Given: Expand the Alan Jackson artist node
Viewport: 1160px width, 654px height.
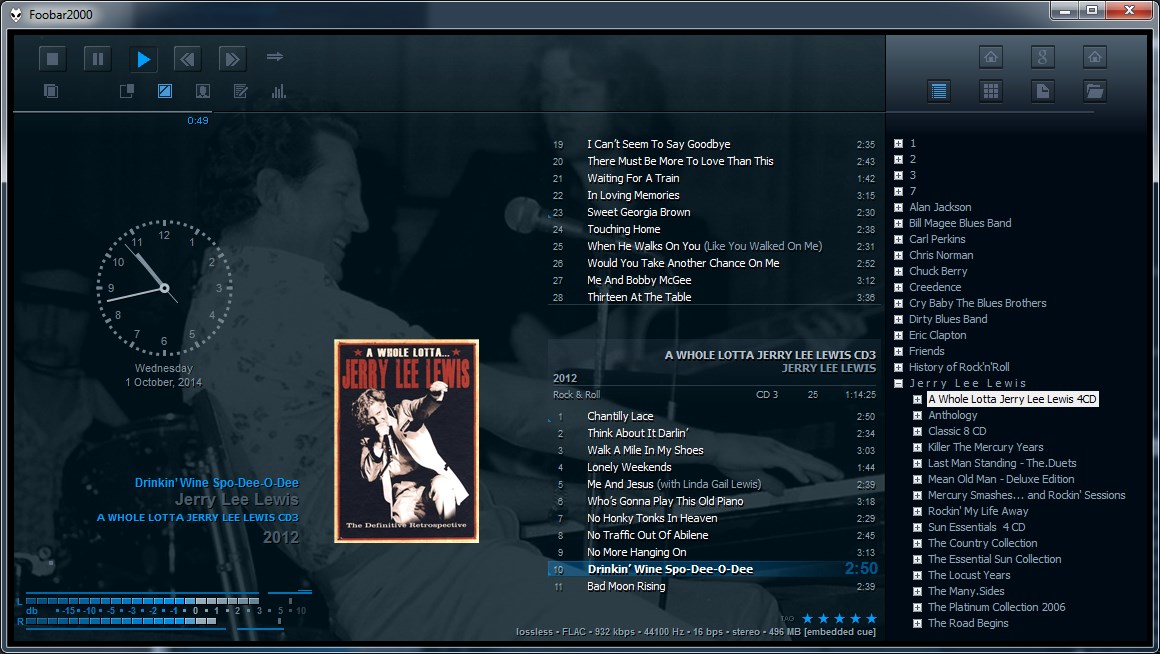Looking at the screenshot, I should [898, 207].
